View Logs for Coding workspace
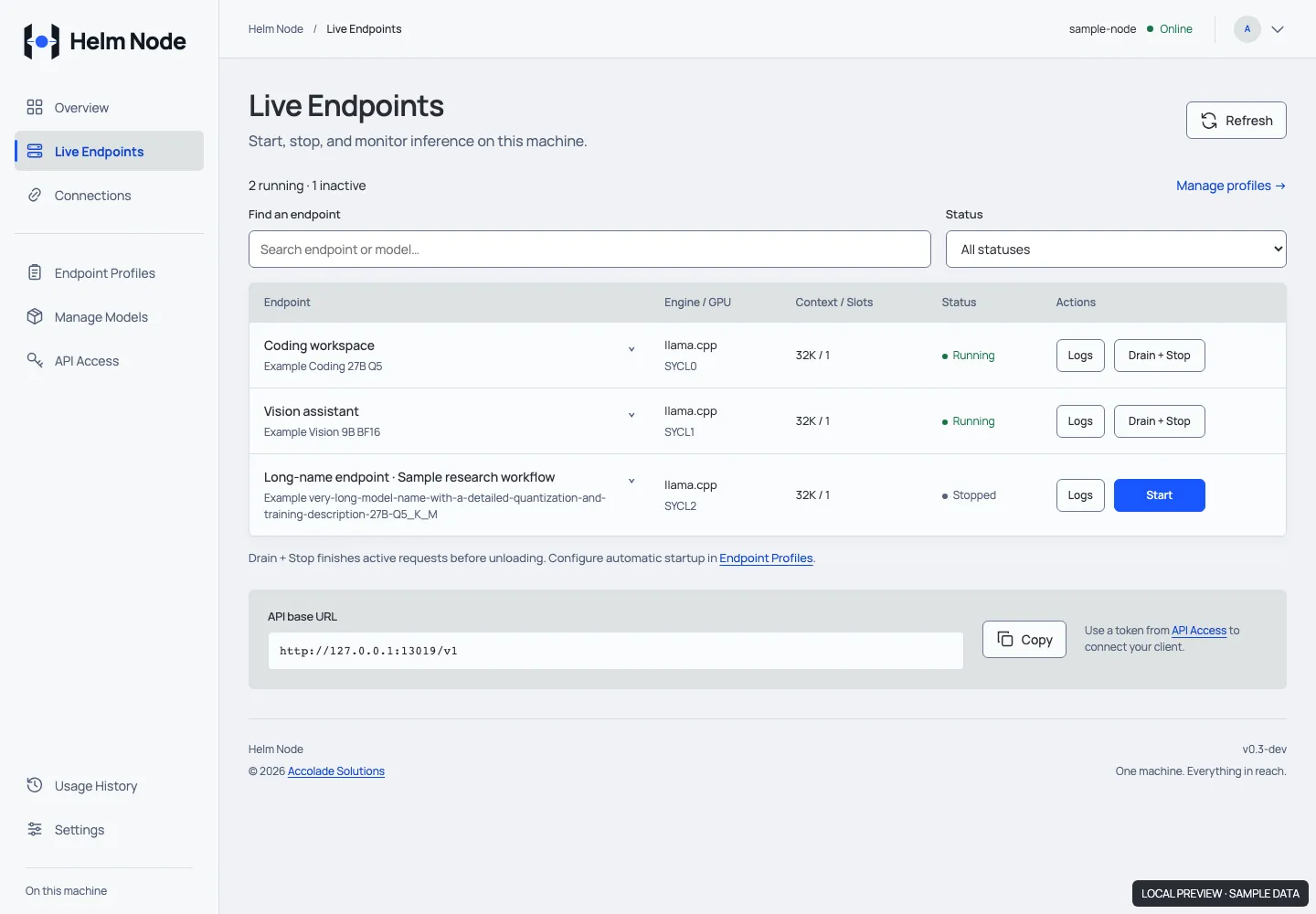 [1080, 356]
